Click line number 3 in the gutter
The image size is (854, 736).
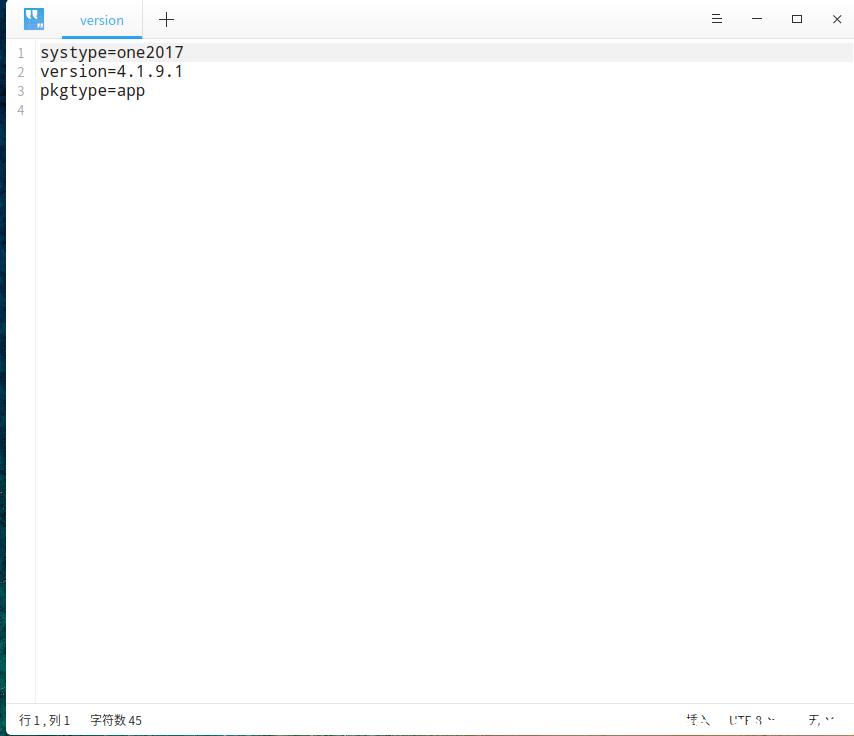click(x=21, y=91)
